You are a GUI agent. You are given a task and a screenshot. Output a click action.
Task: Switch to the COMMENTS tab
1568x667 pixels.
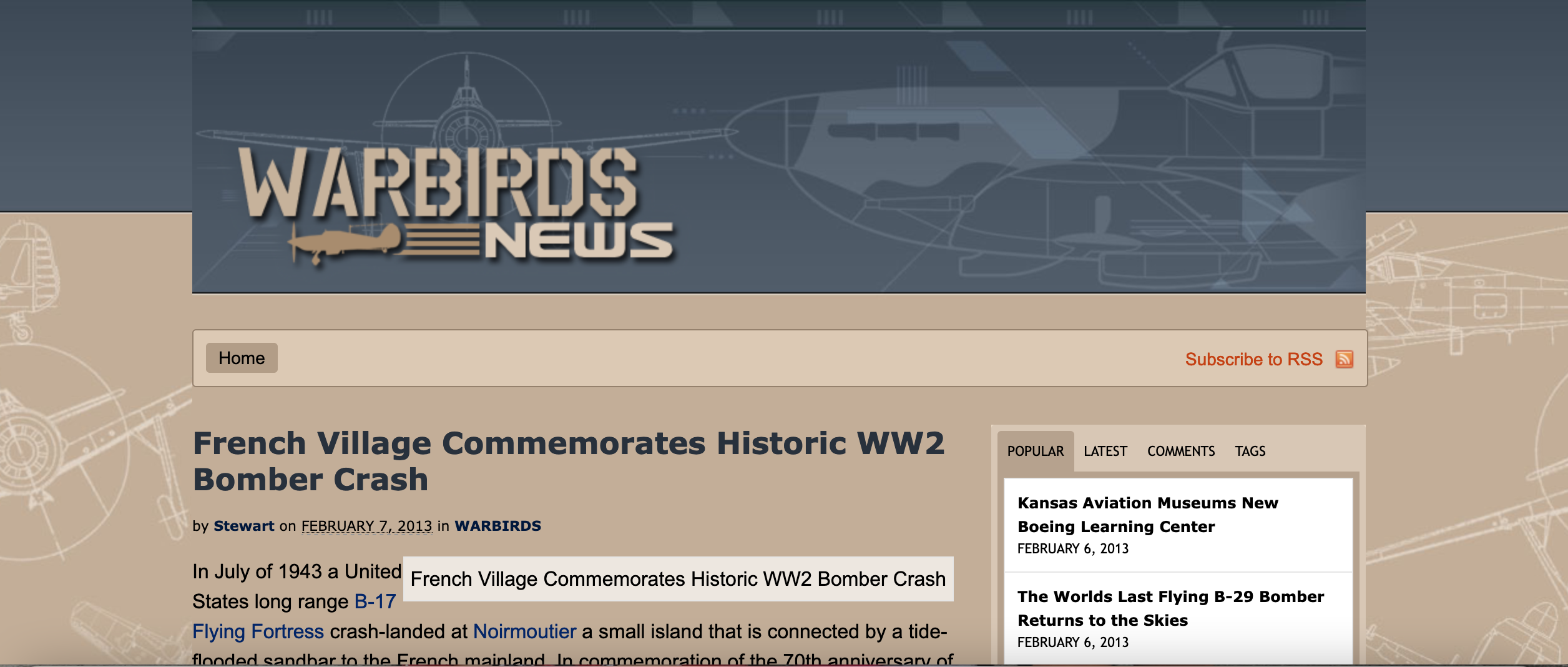(x=1181, y=451)
